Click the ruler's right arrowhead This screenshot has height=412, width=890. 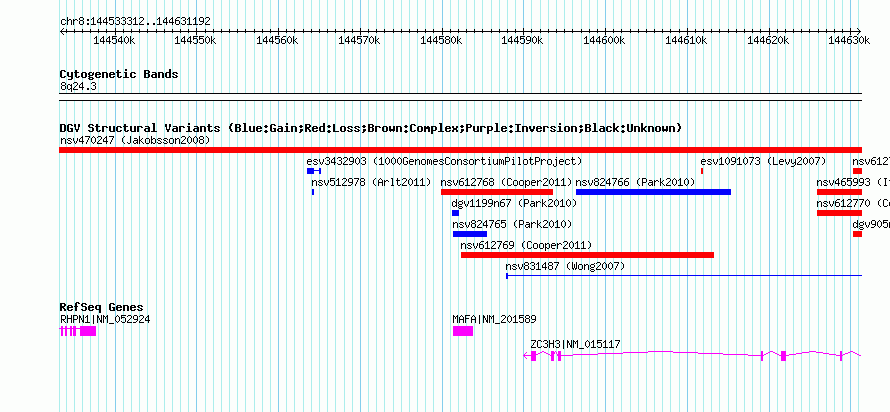859,31
